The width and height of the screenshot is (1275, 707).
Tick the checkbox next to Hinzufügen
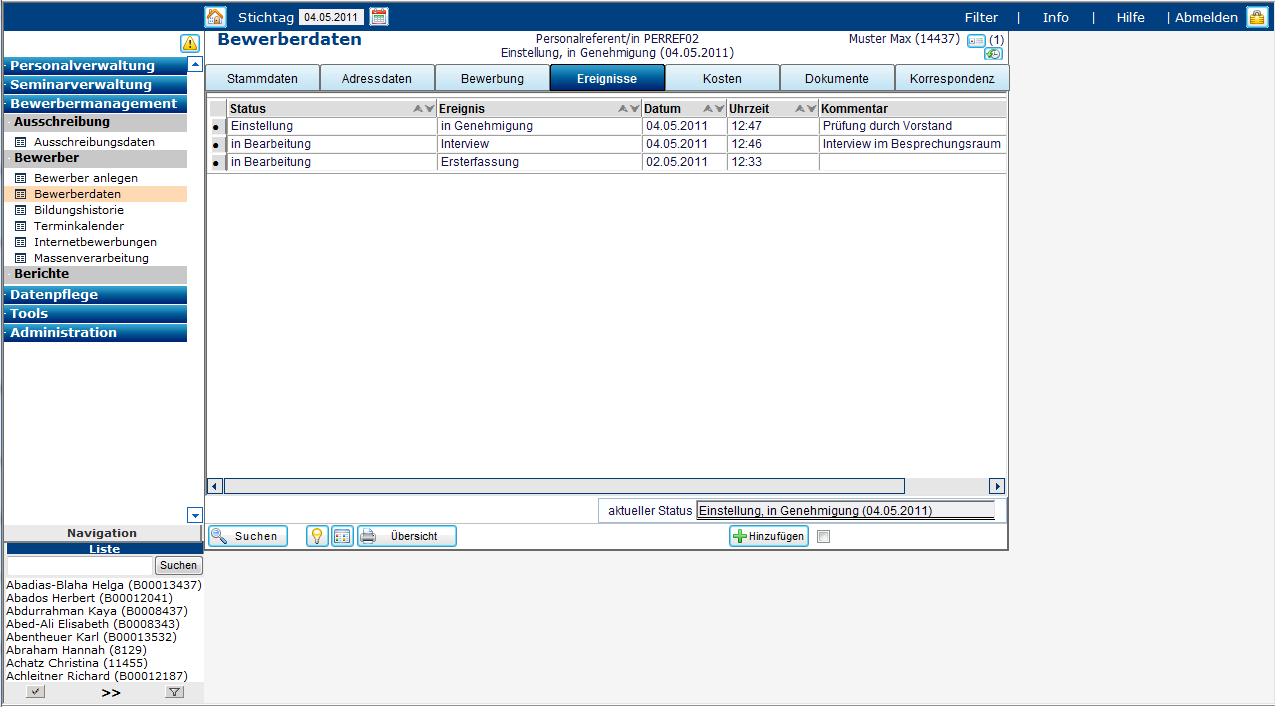[823, 537]
